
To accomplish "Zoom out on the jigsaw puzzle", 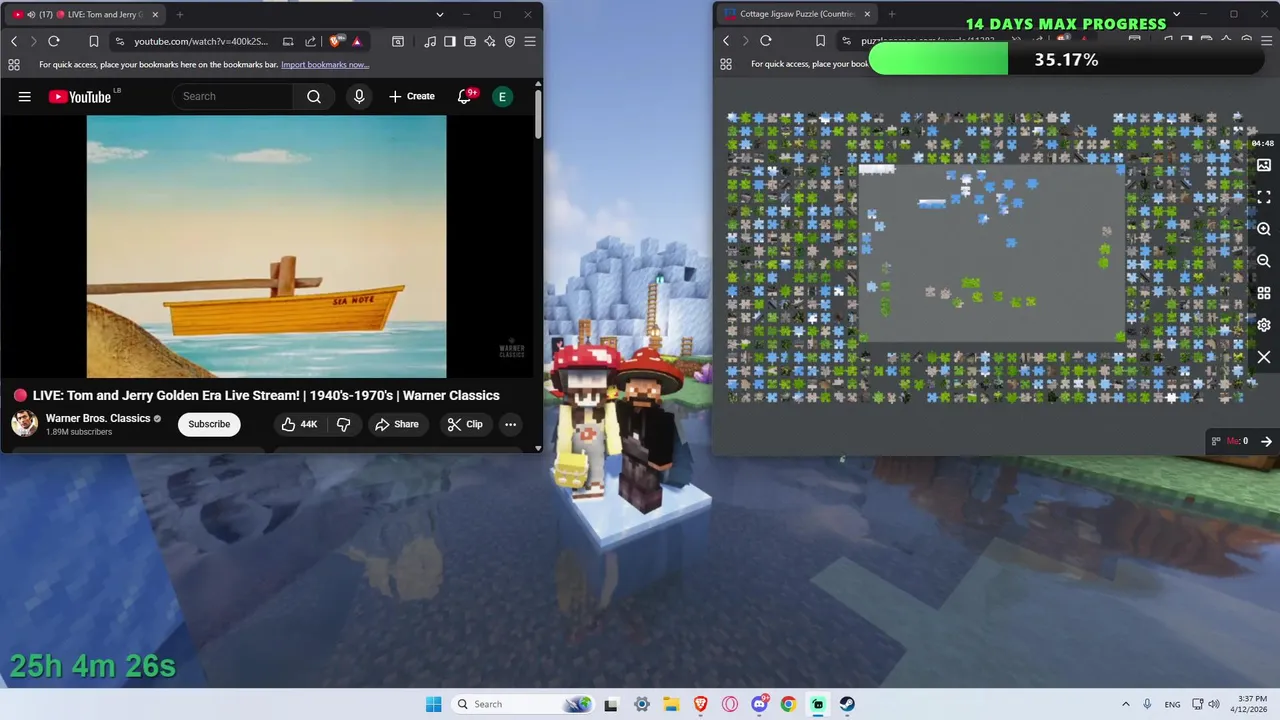I will 1264,261.
